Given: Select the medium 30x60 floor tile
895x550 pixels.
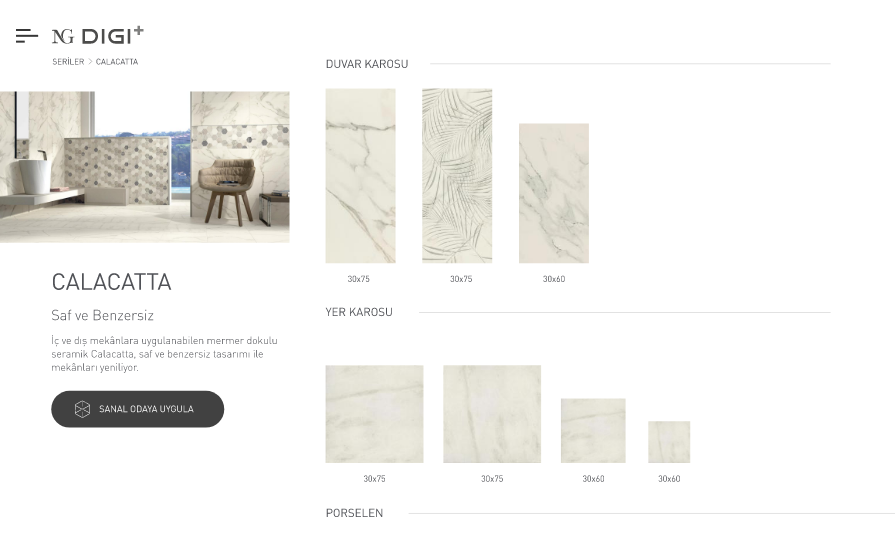Looking at the screenshot, I should point(593,431).
